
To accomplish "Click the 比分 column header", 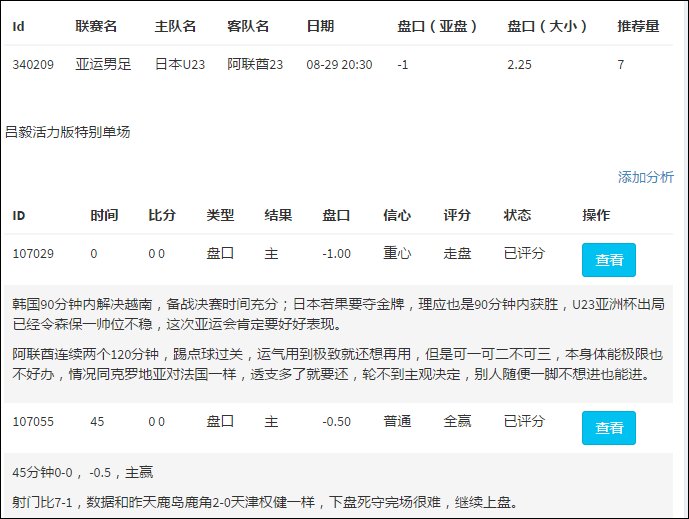I will (162, 215).
